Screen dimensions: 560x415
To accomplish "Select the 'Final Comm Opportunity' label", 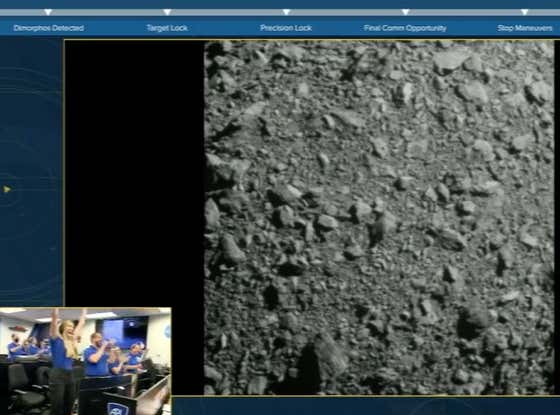I will [405, 28].
